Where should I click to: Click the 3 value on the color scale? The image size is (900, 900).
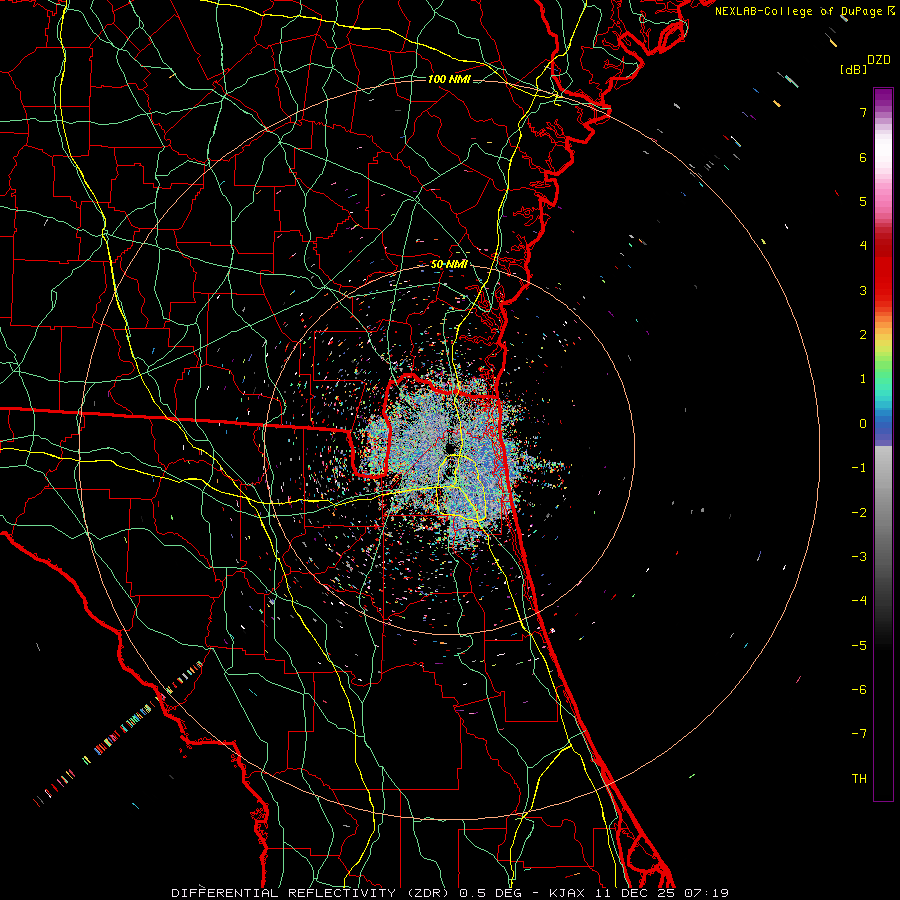tap(863, 290)
